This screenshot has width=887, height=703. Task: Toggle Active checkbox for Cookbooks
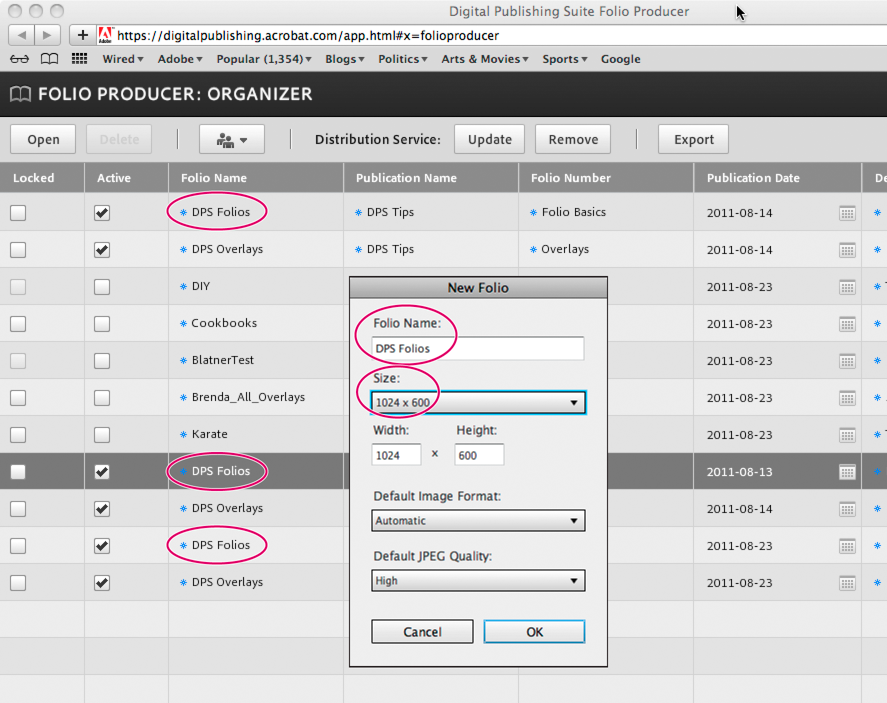pyautogui.click(x=102, y=324)
